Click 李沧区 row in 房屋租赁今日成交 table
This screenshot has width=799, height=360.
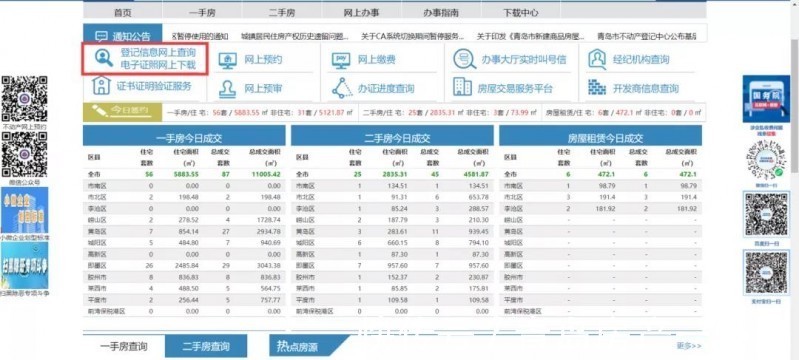601,209
